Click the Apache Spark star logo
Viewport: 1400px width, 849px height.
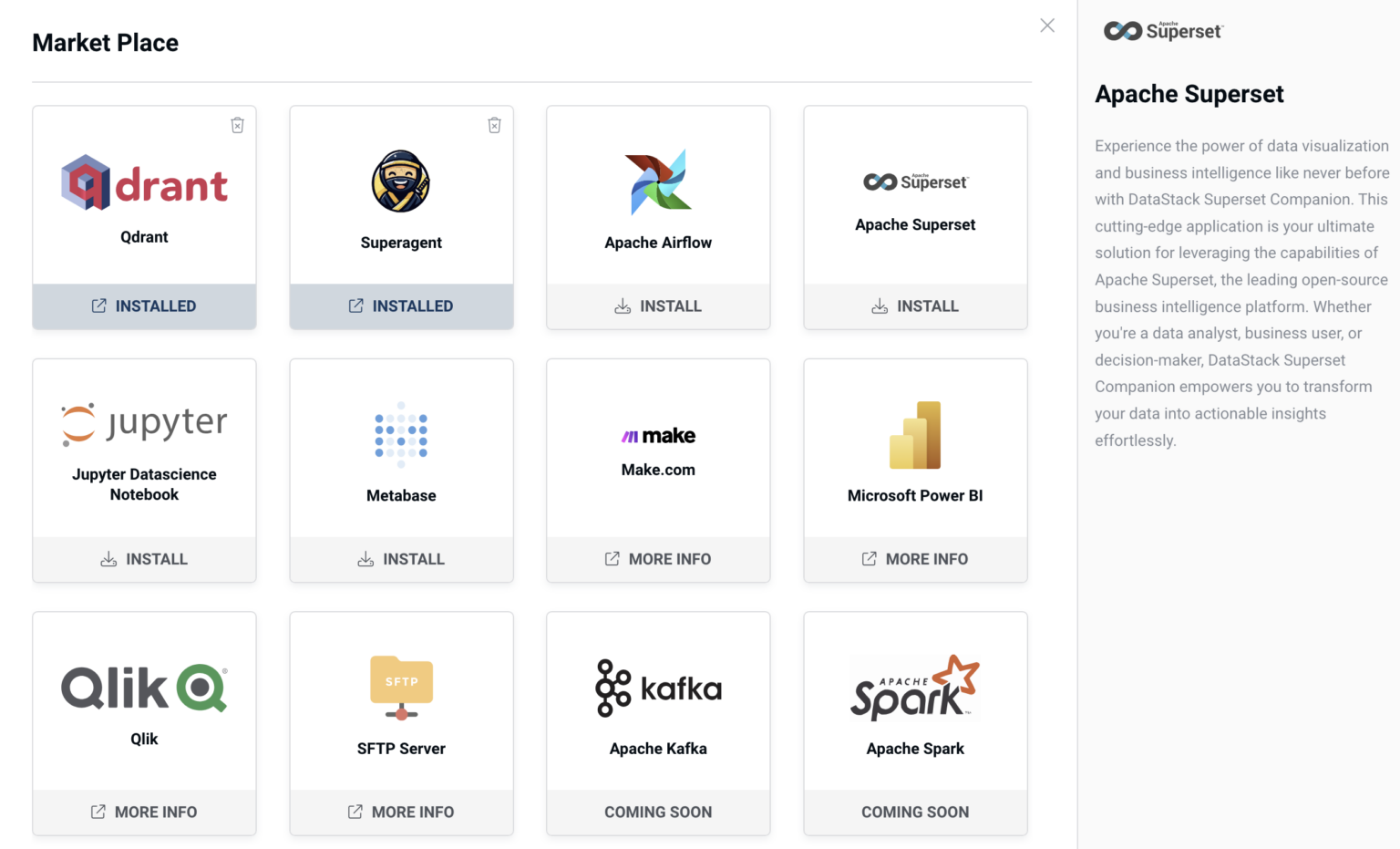[x=915, y=688]
